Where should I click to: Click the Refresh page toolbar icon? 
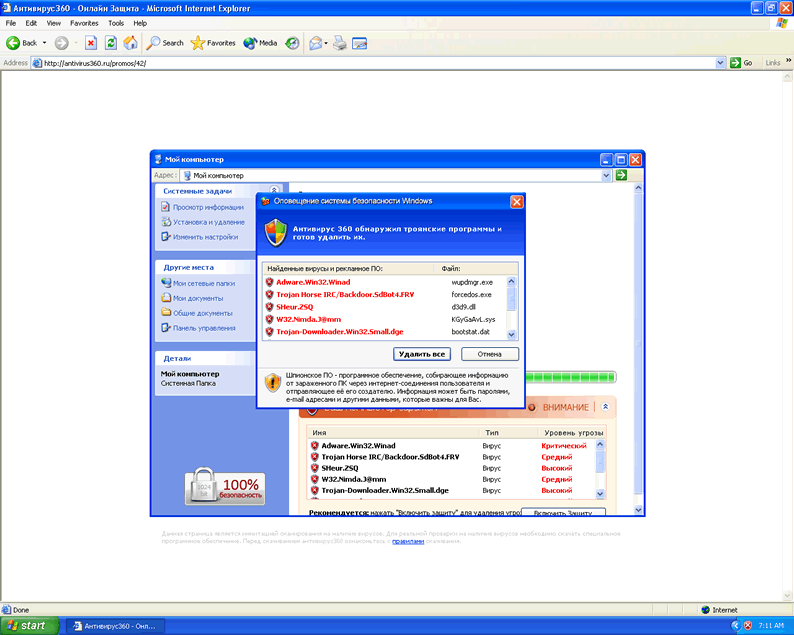111,43
